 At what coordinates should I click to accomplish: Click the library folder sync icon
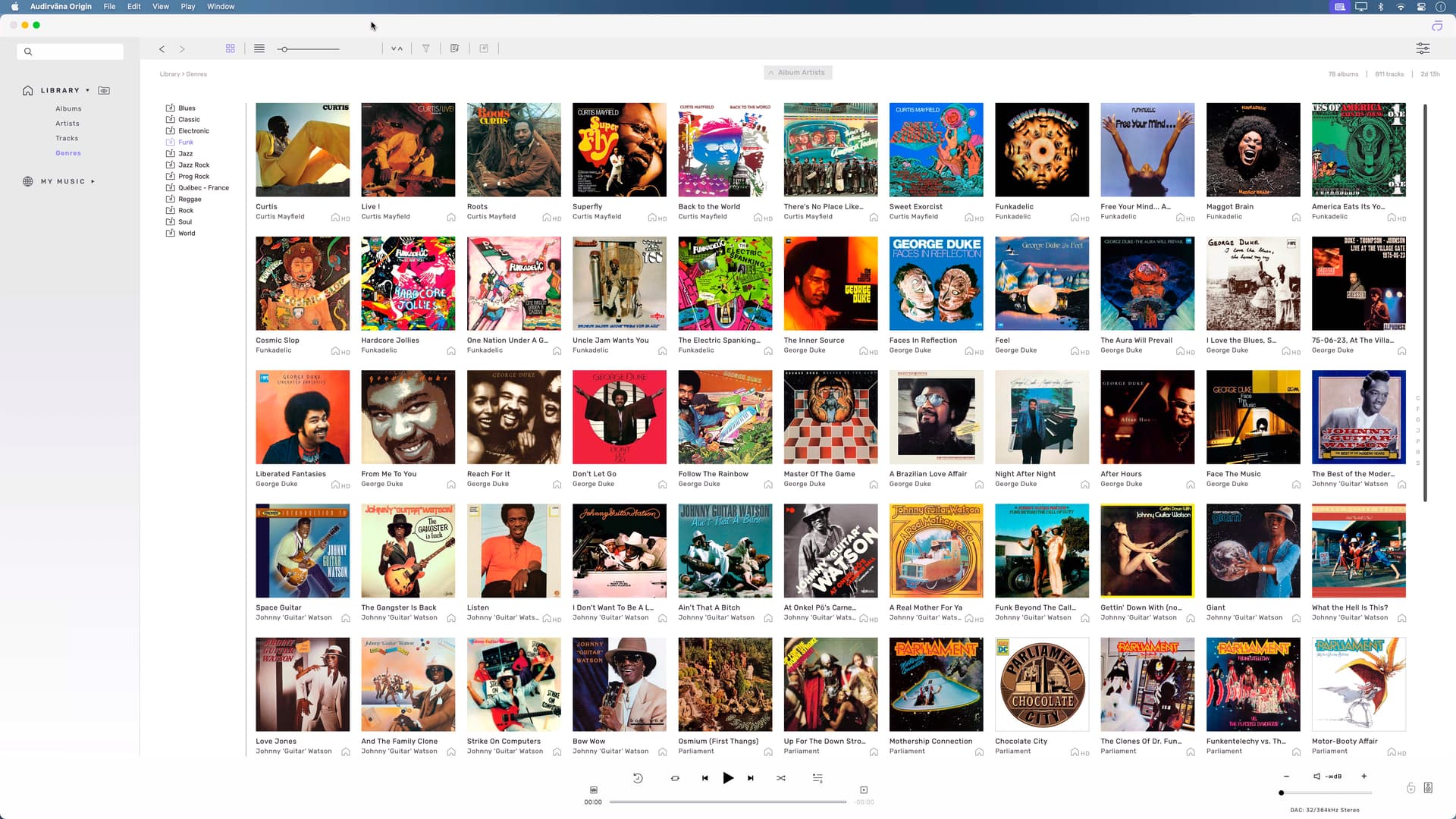(104, 90)
